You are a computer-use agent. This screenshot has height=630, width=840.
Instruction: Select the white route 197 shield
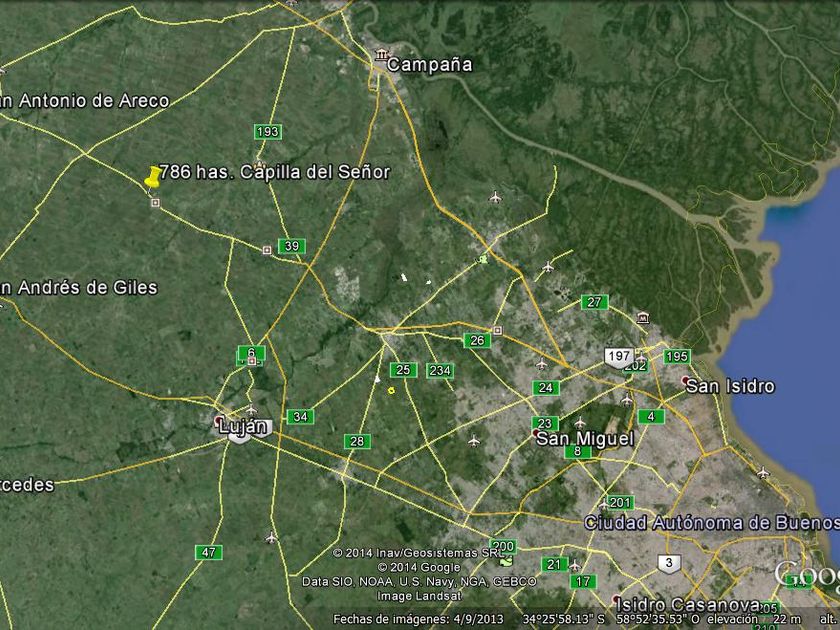[x=619, y=357]
